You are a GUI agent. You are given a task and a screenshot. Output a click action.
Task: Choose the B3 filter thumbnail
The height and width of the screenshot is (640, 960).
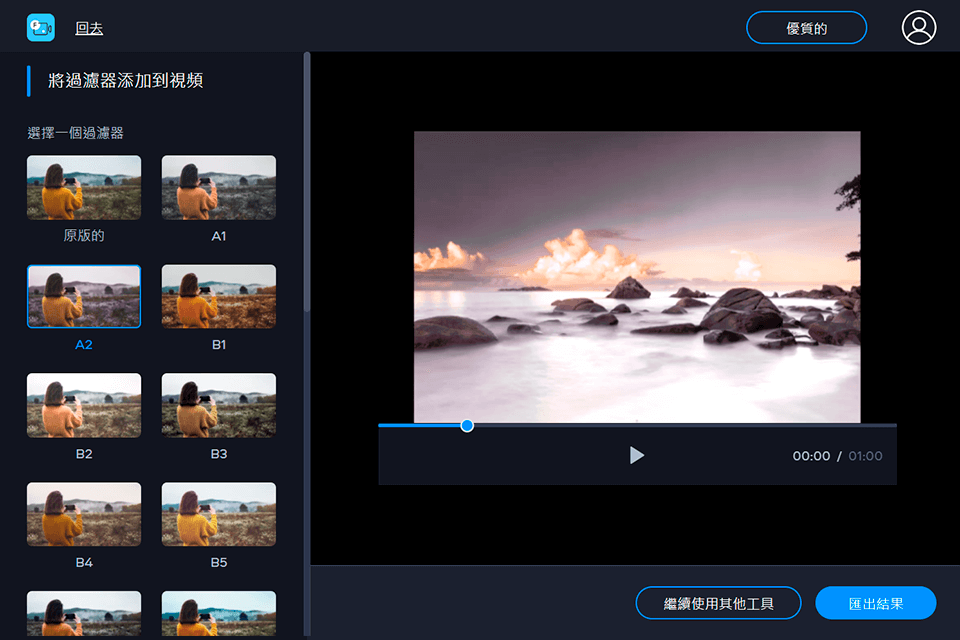pos(219,405)
